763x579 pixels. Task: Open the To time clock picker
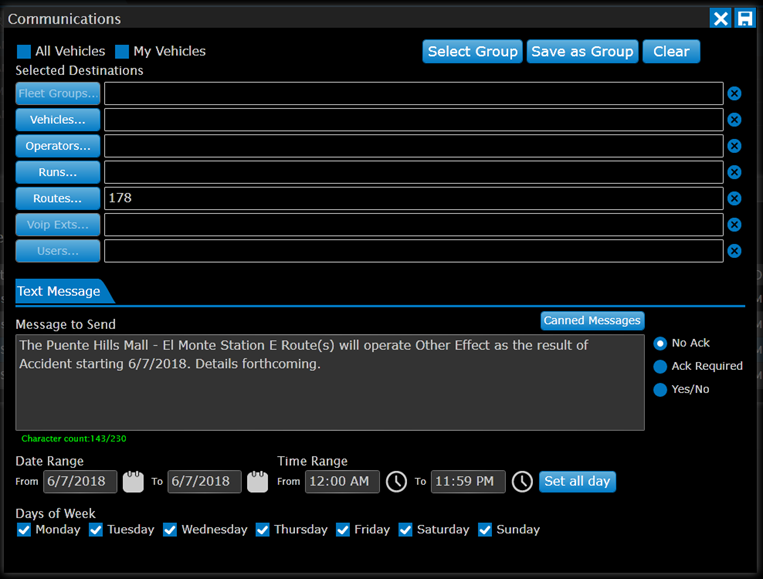pyautogui.click(x=522, y=482)
